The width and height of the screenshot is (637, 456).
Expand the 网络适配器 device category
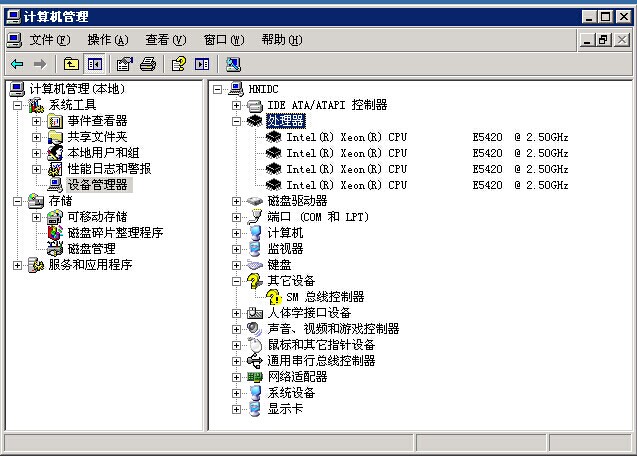pos(237,377)
